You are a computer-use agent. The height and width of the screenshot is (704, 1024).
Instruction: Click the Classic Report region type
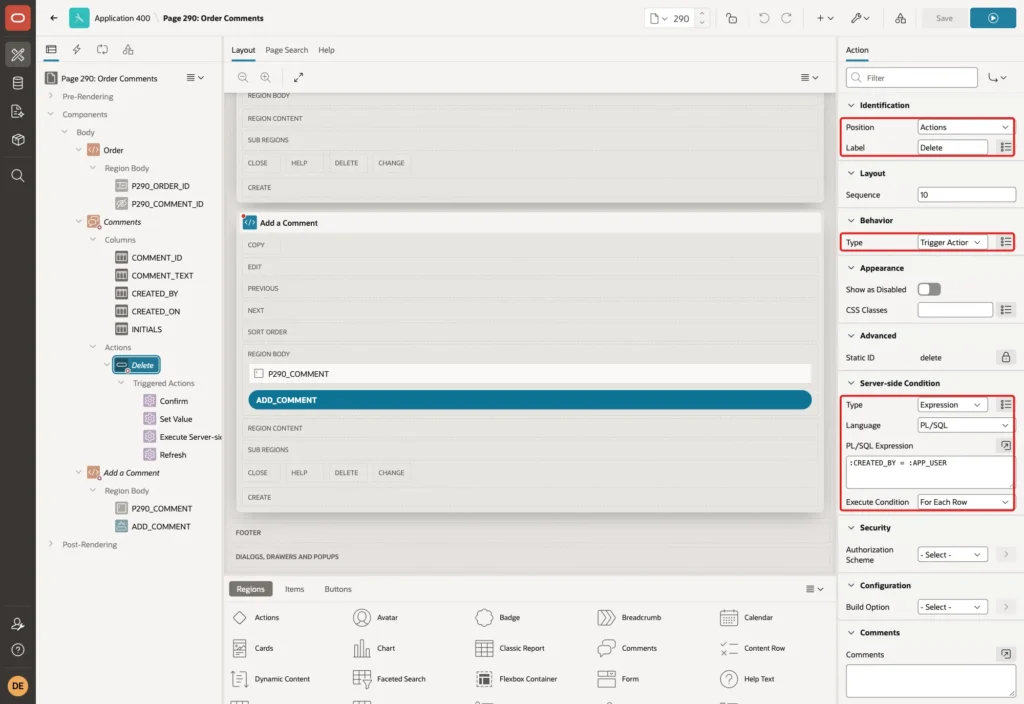coord(510,648)
